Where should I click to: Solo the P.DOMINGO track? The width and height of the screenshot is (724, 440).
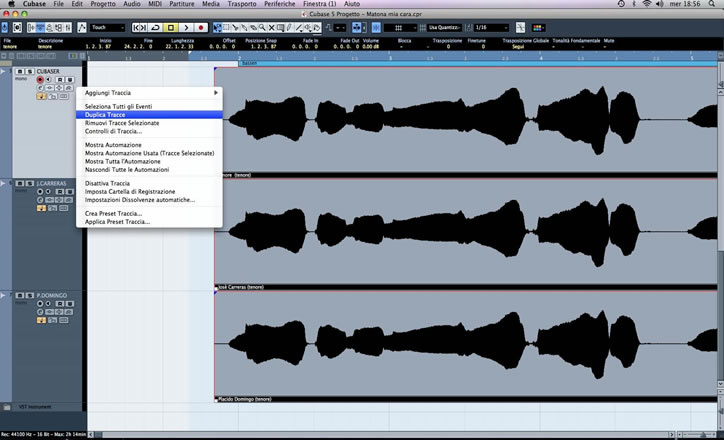(x=30, y=295)
